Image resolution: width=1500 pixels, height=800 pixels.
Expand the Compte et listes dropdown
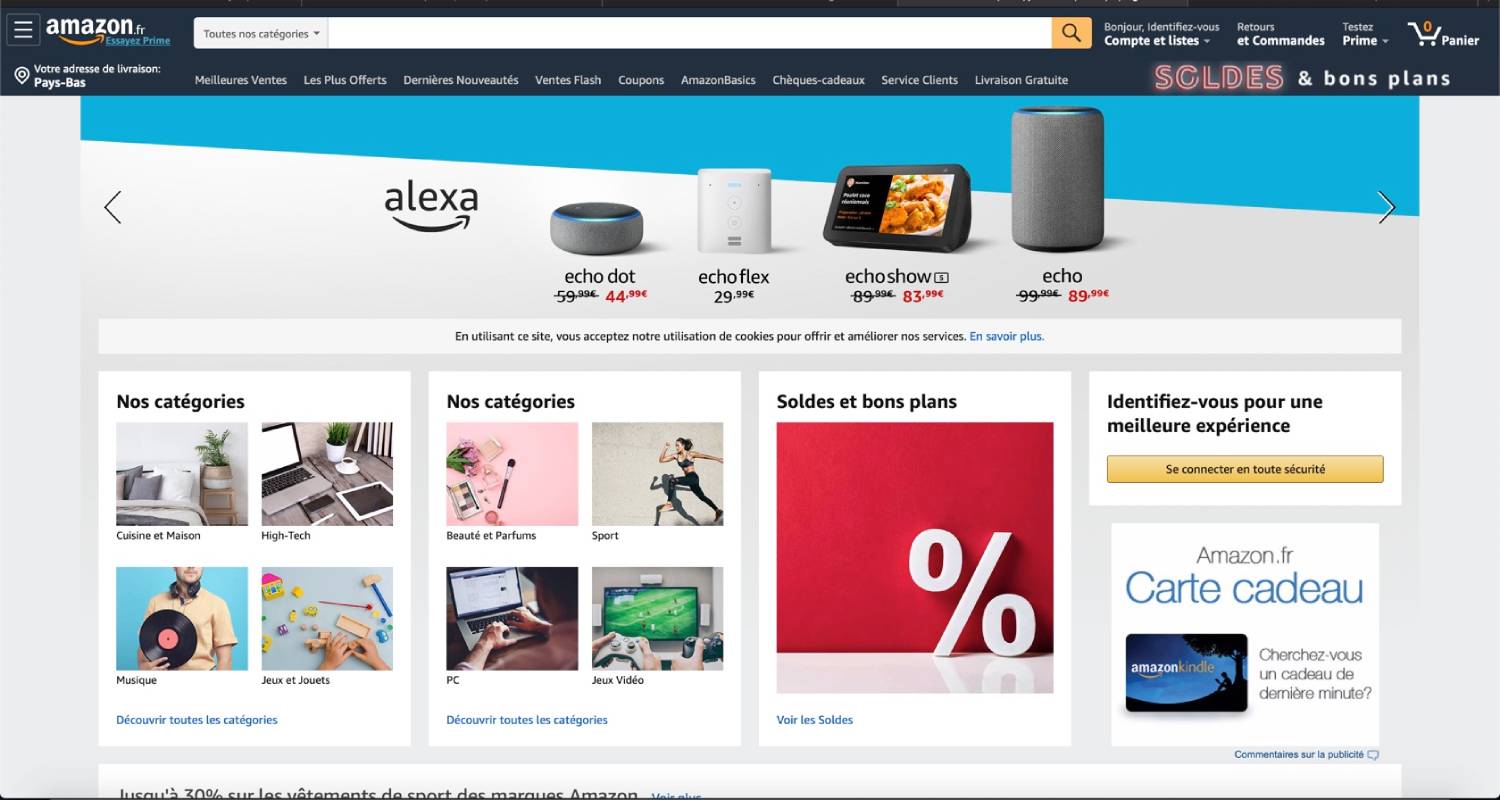tap(1157, 41)
